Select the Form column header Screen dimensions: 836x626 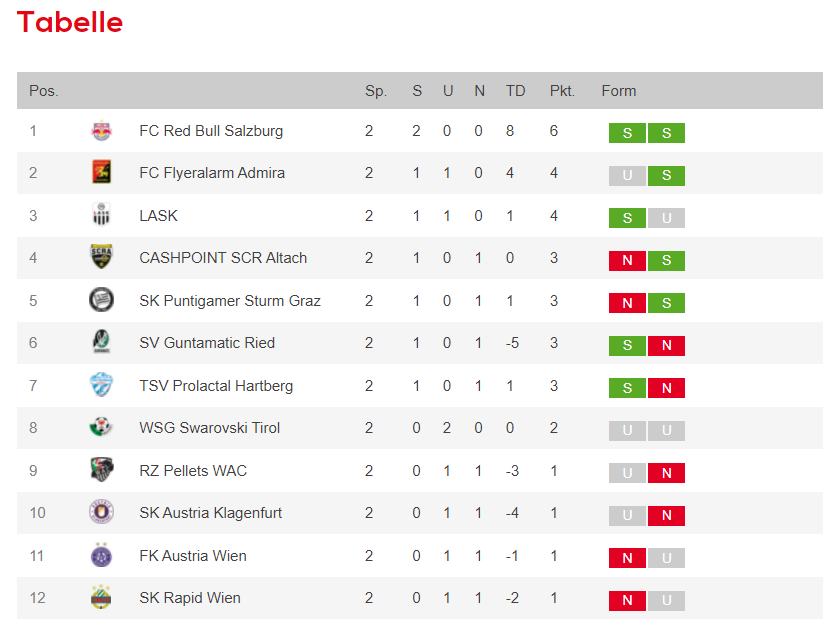pyautogui.click(x=618, y=91)
